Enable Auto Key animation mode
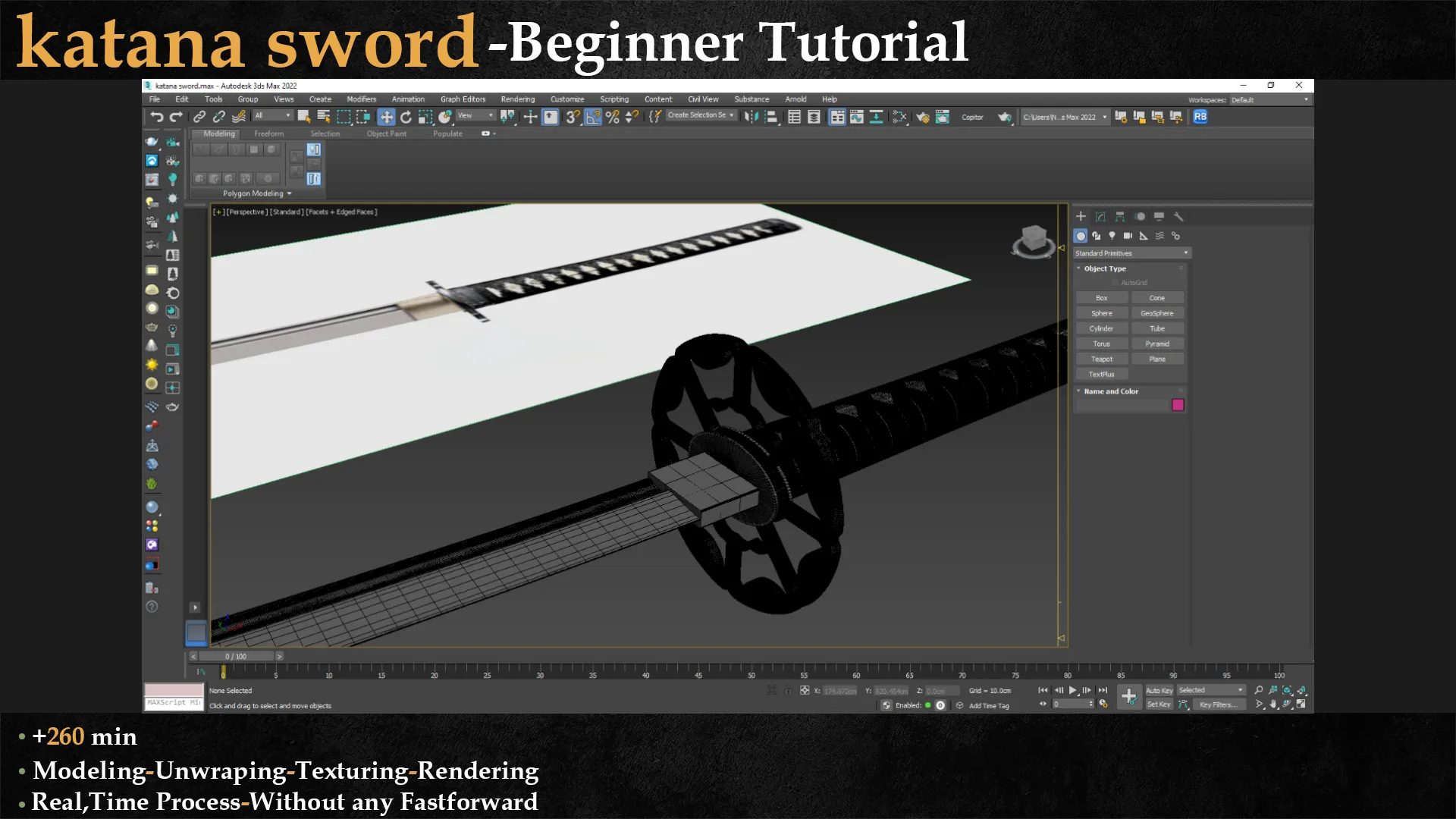The width and height of the screenshot is (1456, 819). coord(1158,690)
